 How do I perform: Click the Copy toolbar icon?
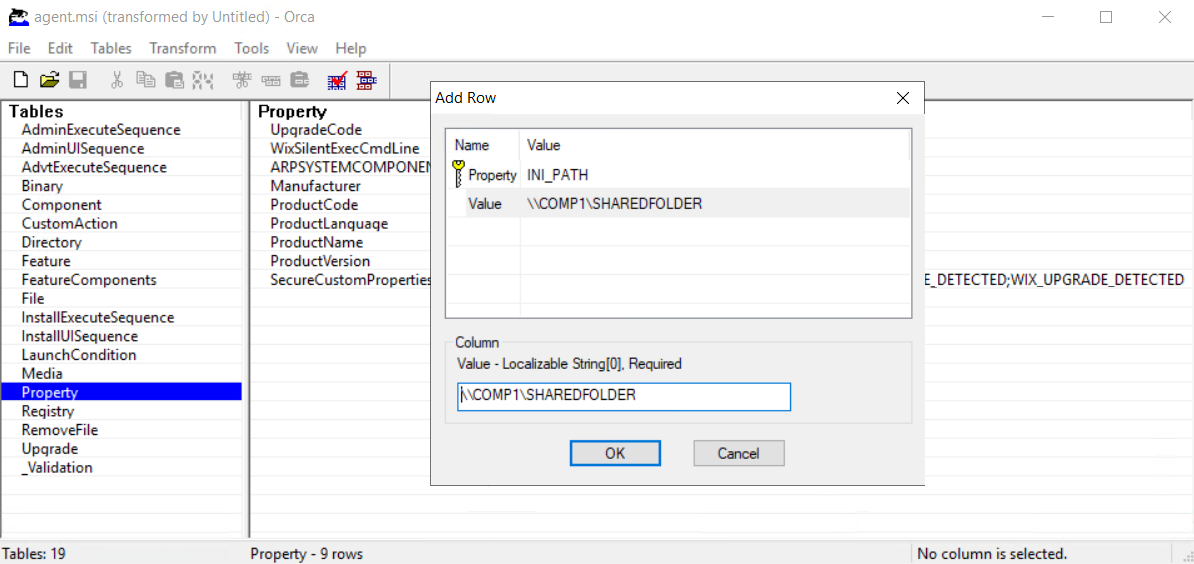(x=146, y=80)
